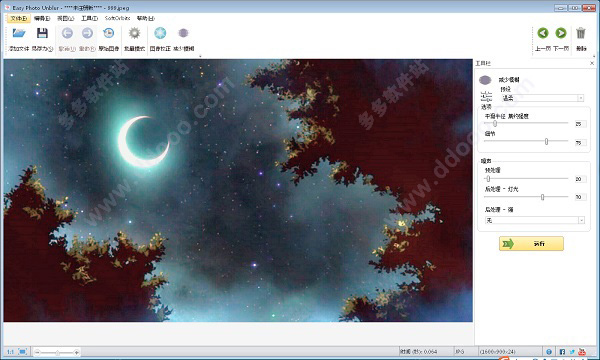Toggle the fit-to-window view icon
600x360 pixels.
click(x=23, y=352)
